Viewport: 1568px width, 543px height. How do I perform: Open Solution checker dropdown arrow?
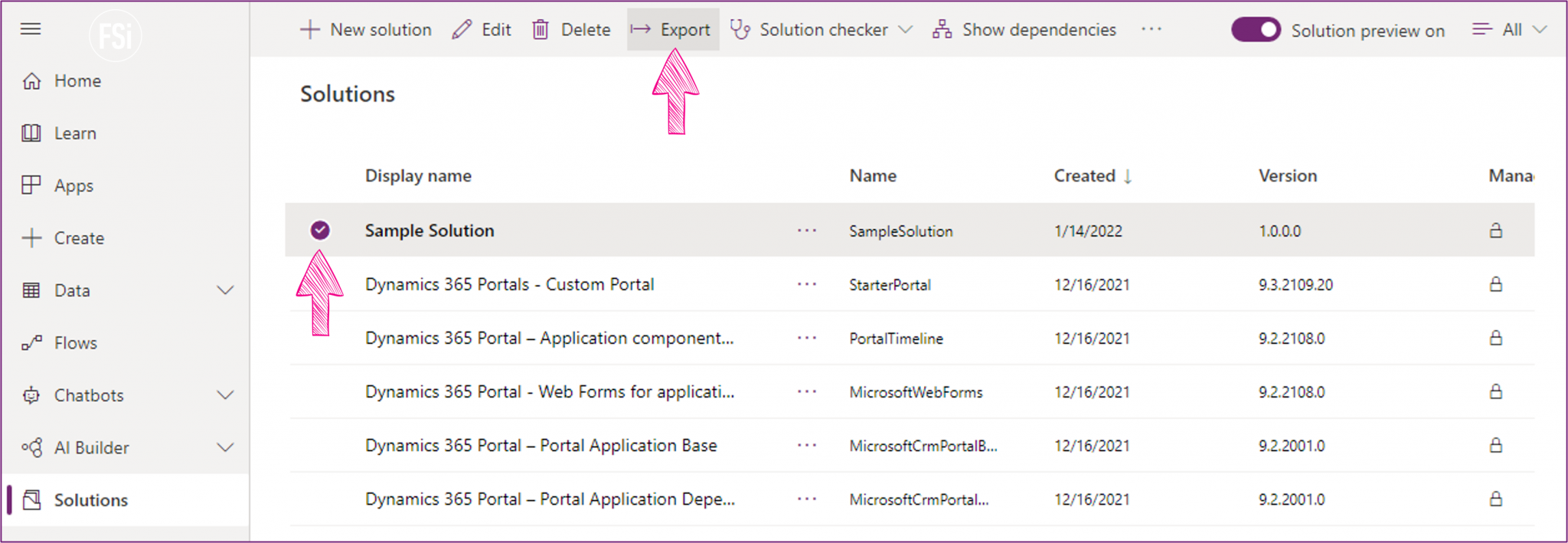coord(905,30)
